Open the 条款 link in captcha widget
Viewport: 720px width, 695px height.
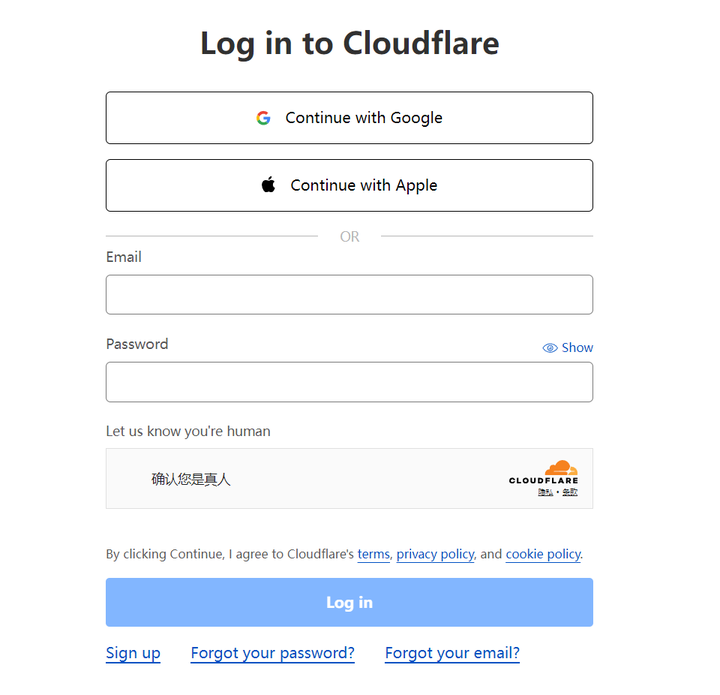570,493
